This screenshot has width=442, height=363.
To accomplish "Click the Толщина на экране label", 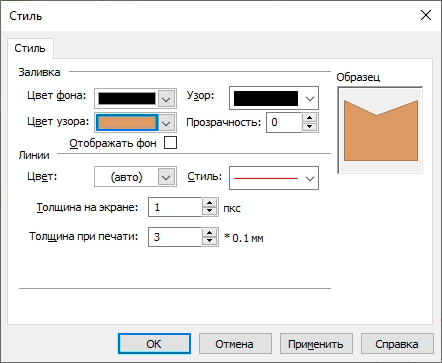I will point(87,207).
